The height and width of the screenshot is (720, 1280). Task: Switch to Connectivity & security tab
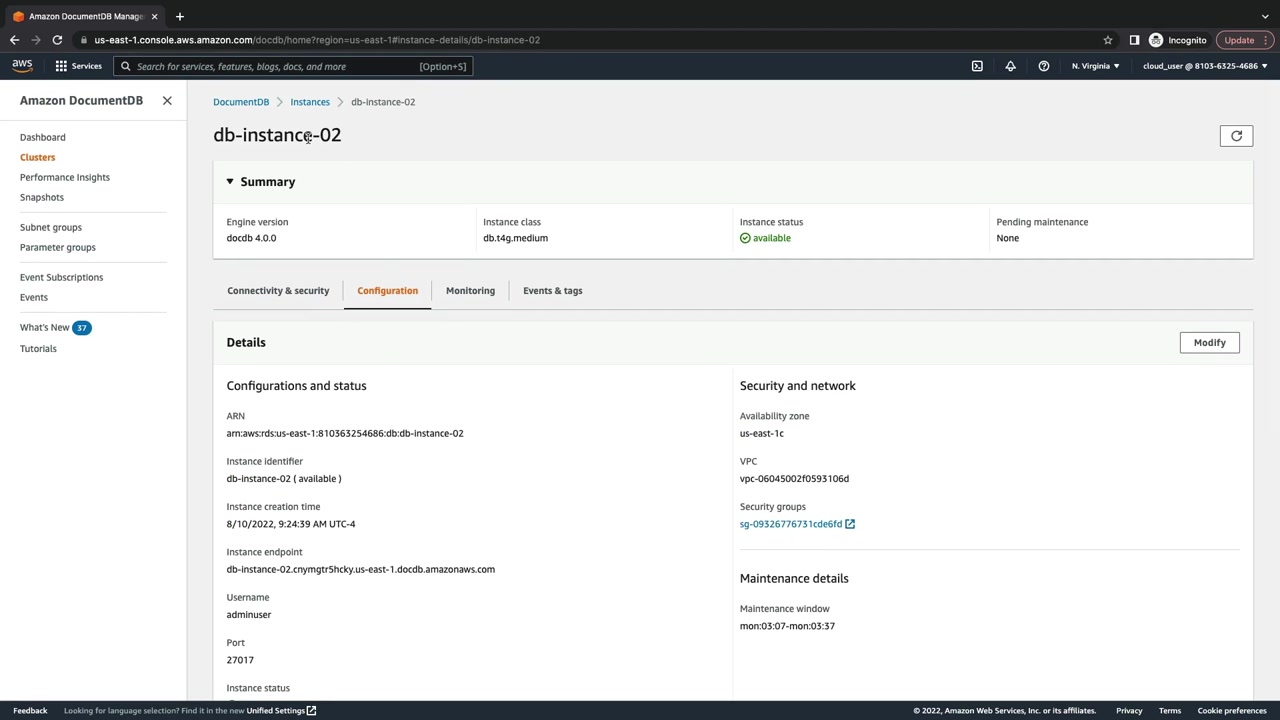click(x=278, y=291)
